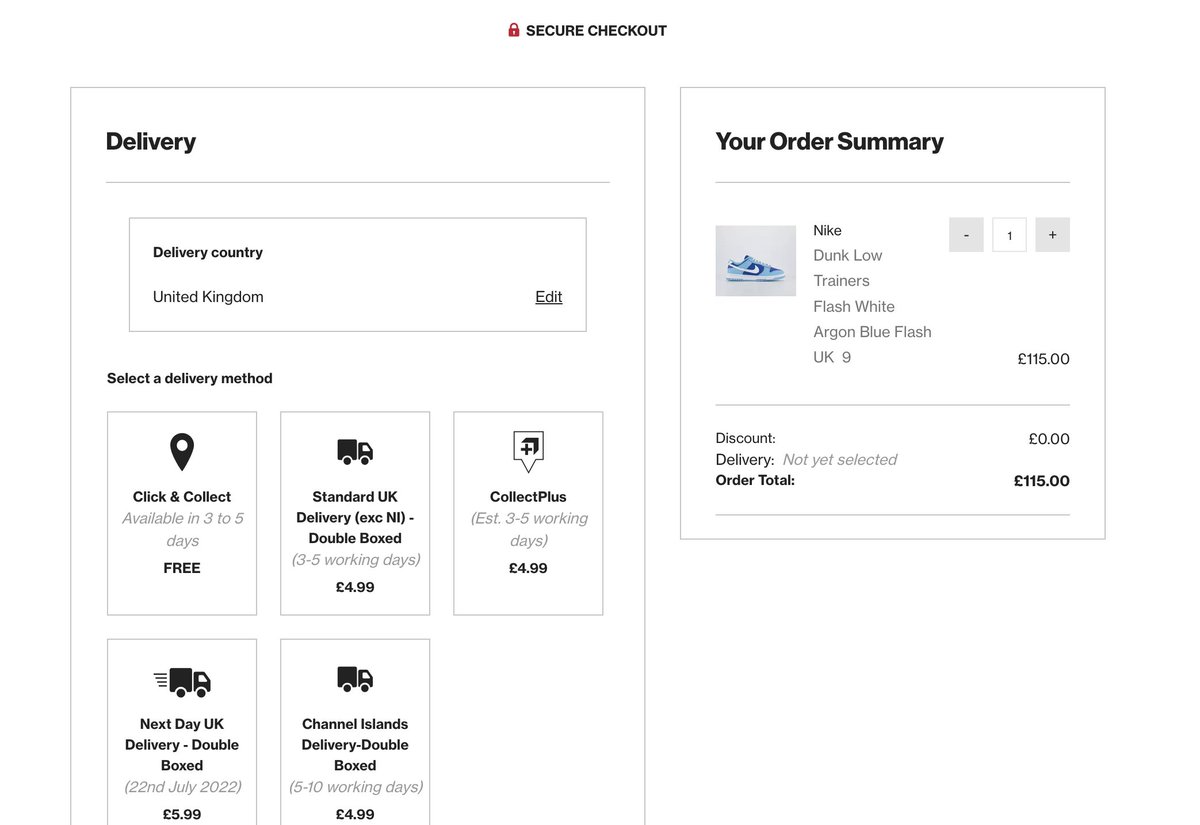
Task: Choose Standard UK Delivery (exc NI) - Double Boxed
Action: pyautogui.click(x=355, y=513)
